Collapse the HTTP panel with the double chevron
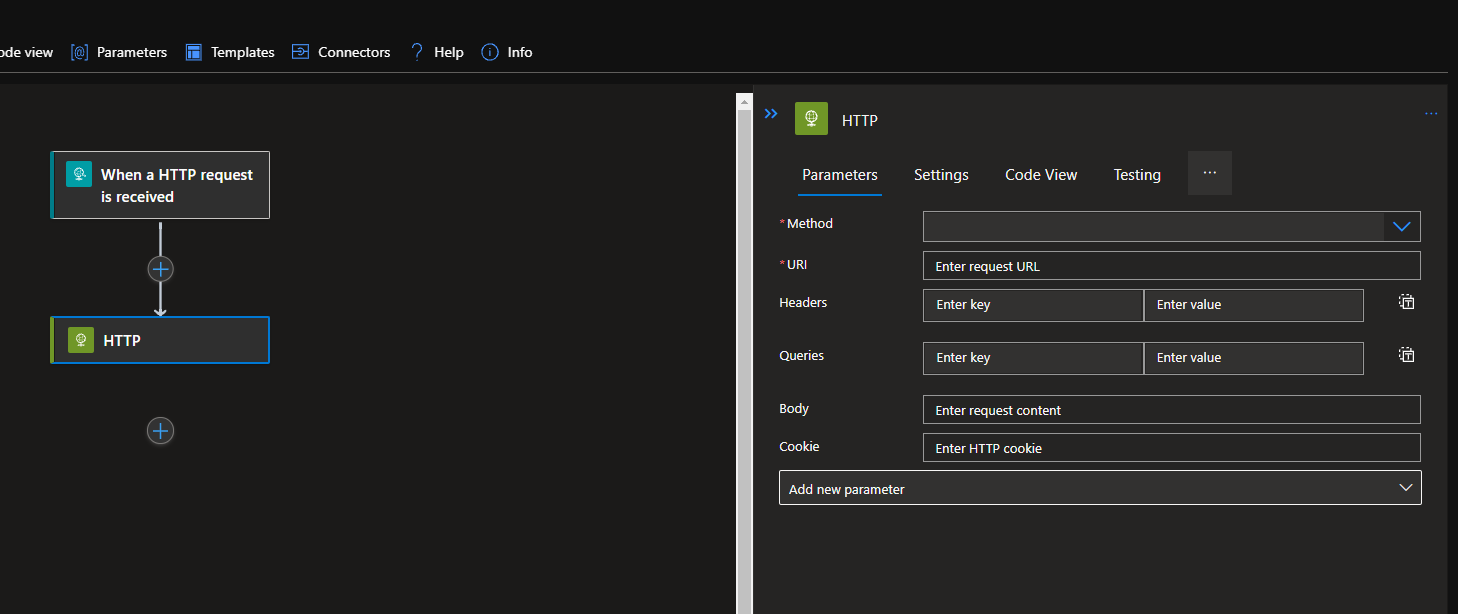 [x=770, y=114]
